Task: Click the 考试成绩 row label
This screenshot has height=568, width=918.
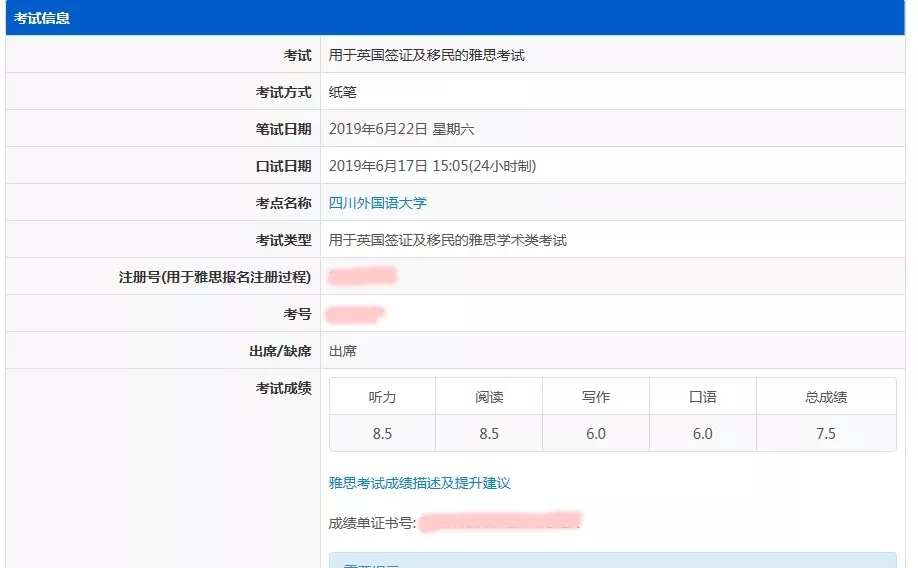Action: 283,388
